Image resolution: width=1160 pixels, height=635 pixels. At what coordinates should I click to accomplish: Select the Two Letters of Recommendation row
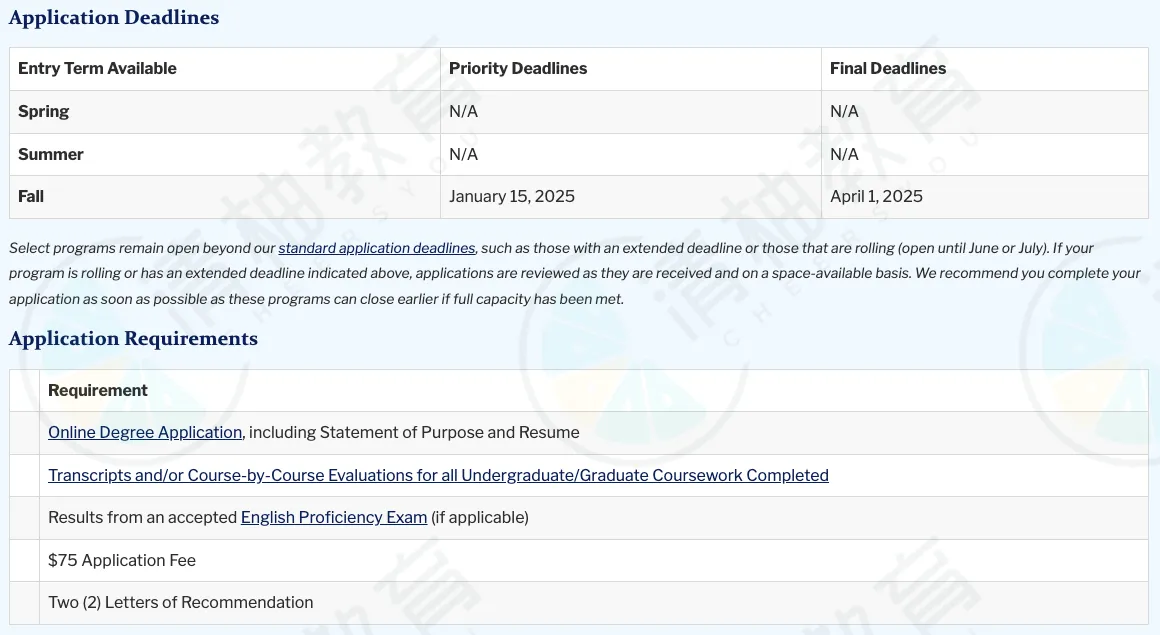pyautogui.click(x=181, y=603)
